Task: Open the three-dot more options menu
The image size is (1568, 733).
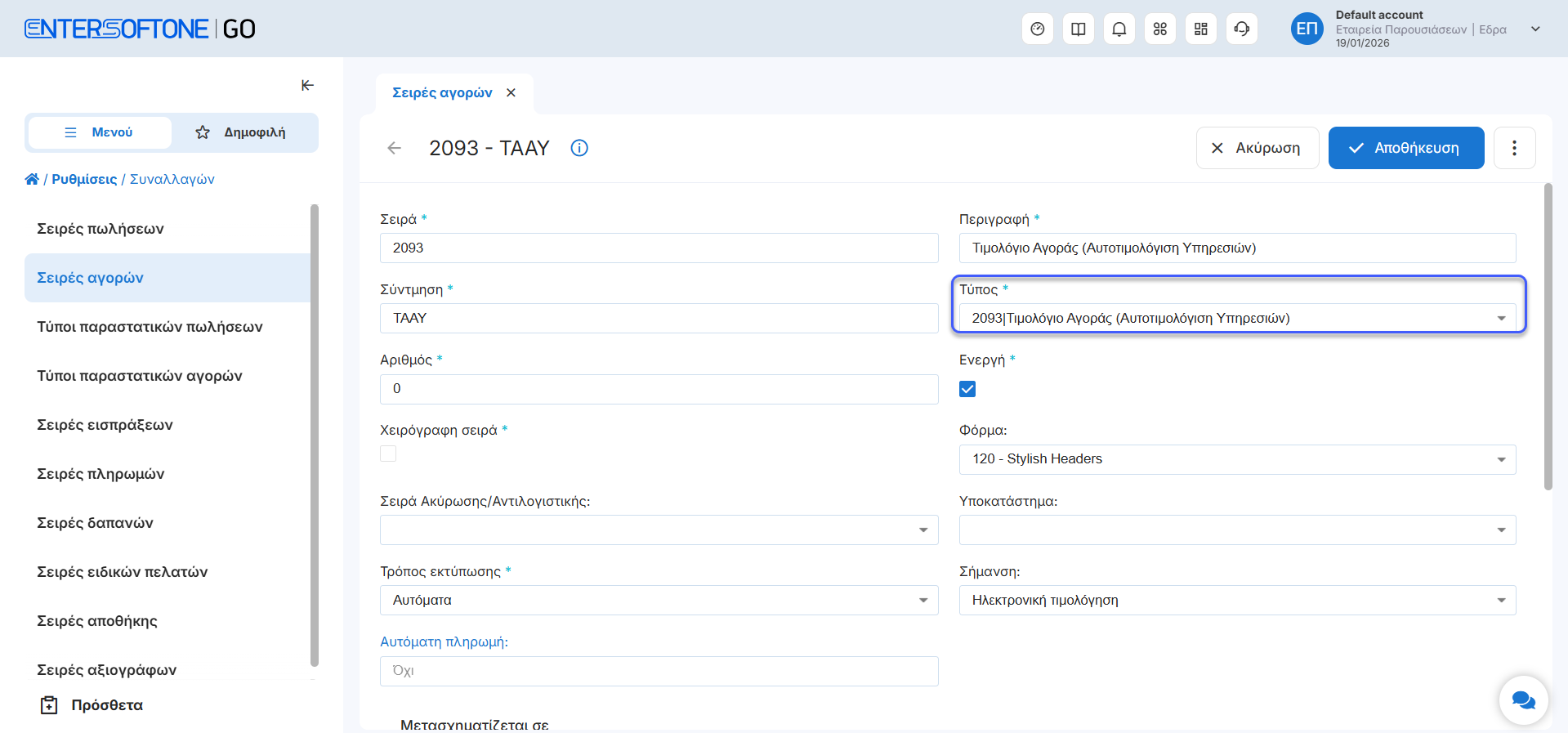Action: (1514, 148)
